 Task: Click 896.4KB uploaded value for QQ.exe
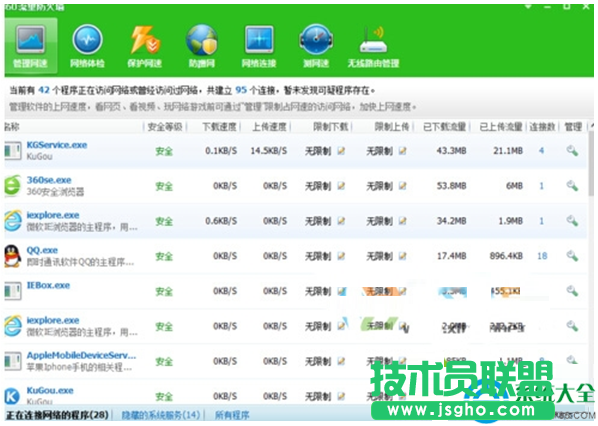point(506,256)
